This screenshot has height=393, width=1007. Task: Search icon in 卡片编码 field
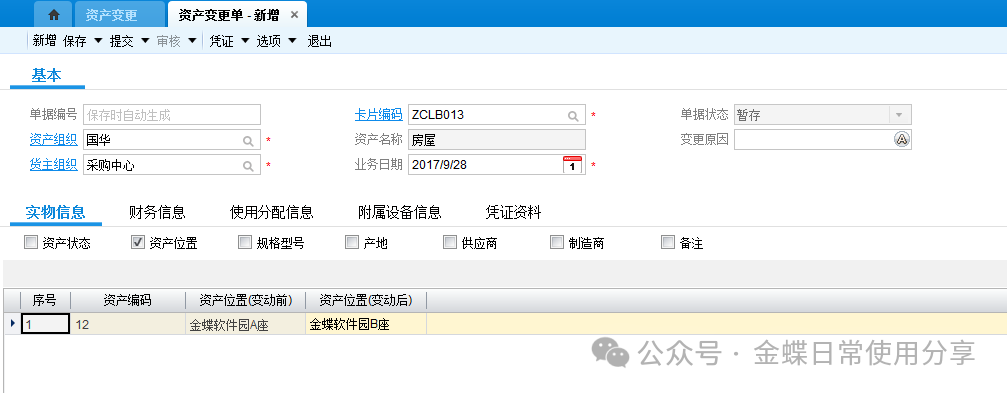point(573,116)
